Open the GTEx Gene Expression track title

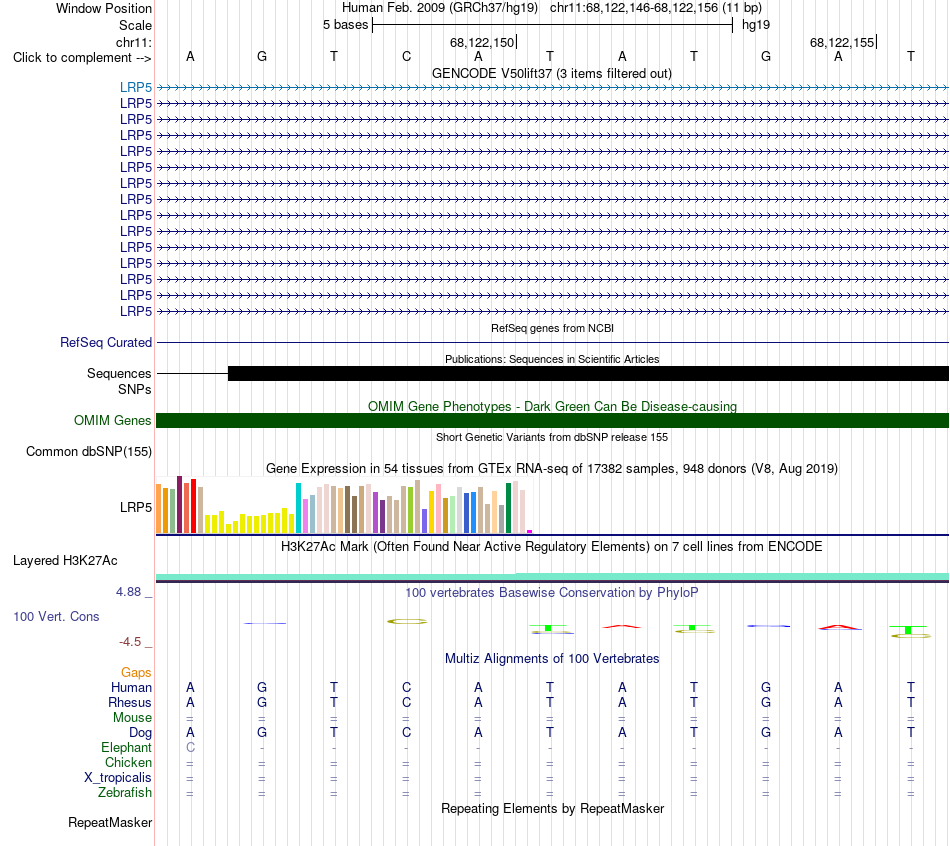(552, 468)
